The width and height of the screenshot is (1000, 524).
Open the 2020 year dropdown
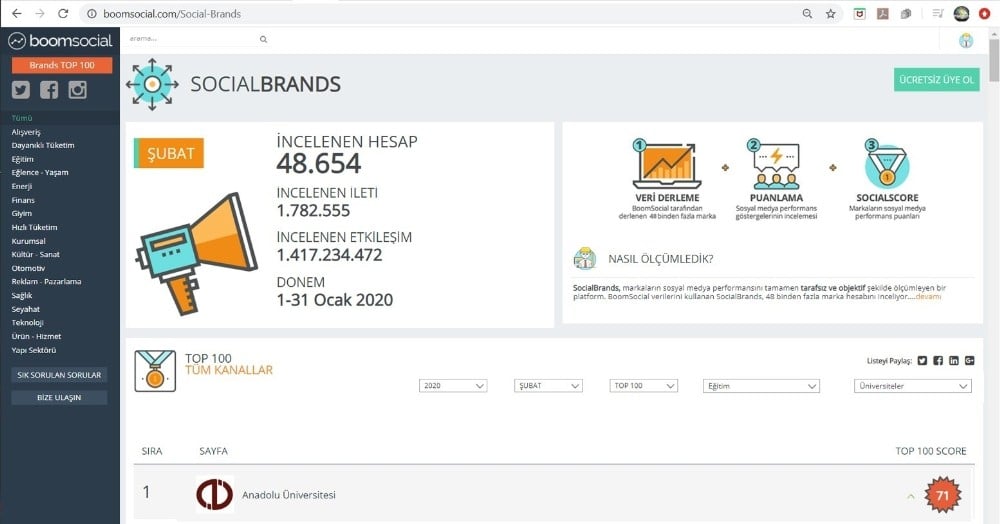453,386
